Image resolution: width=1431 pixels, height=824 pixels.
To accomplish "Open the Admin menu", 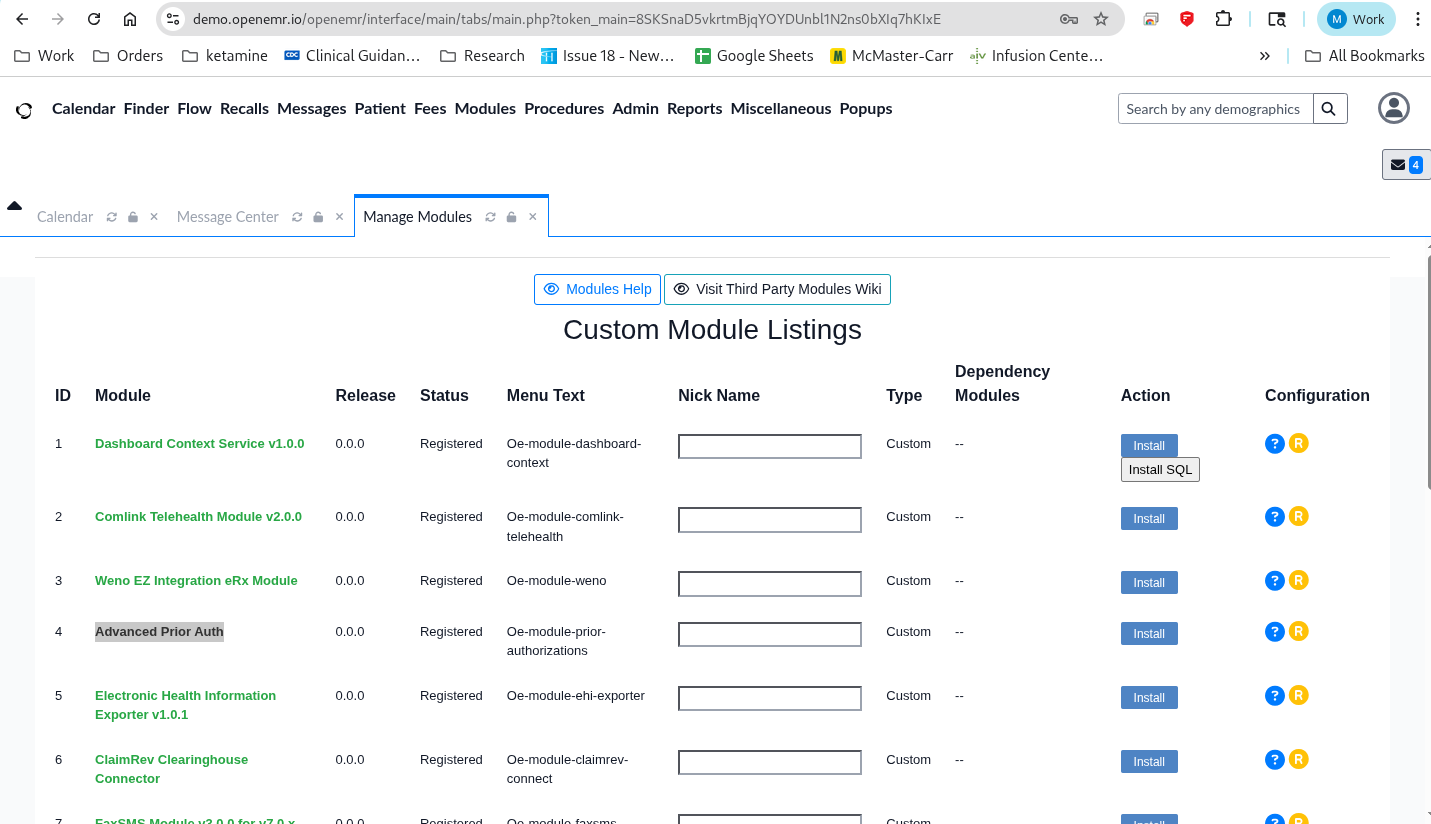I will [635, 109].
